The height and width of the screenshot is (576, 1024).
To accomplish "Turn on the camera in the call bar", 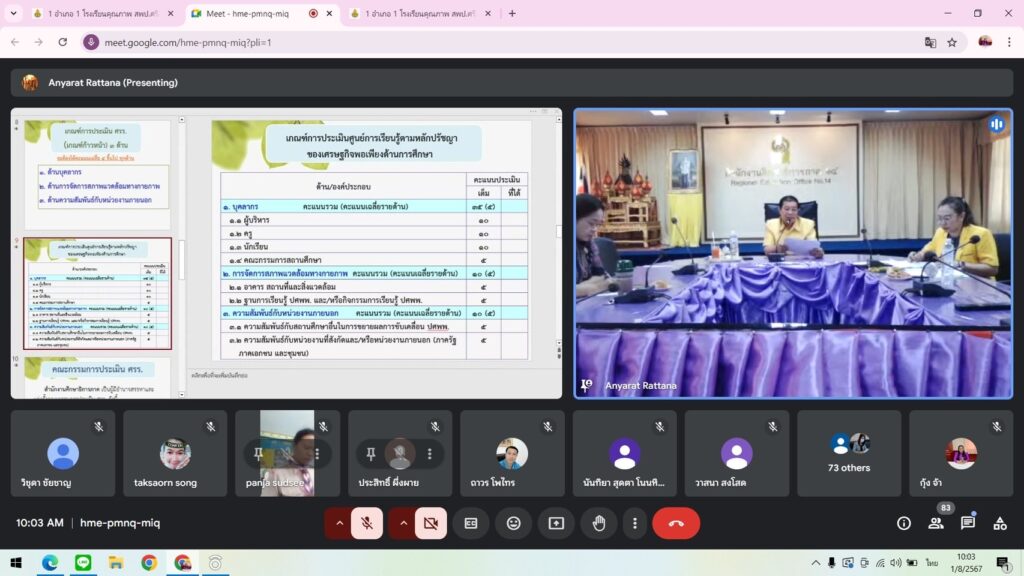I will click(x=431, y=523).
